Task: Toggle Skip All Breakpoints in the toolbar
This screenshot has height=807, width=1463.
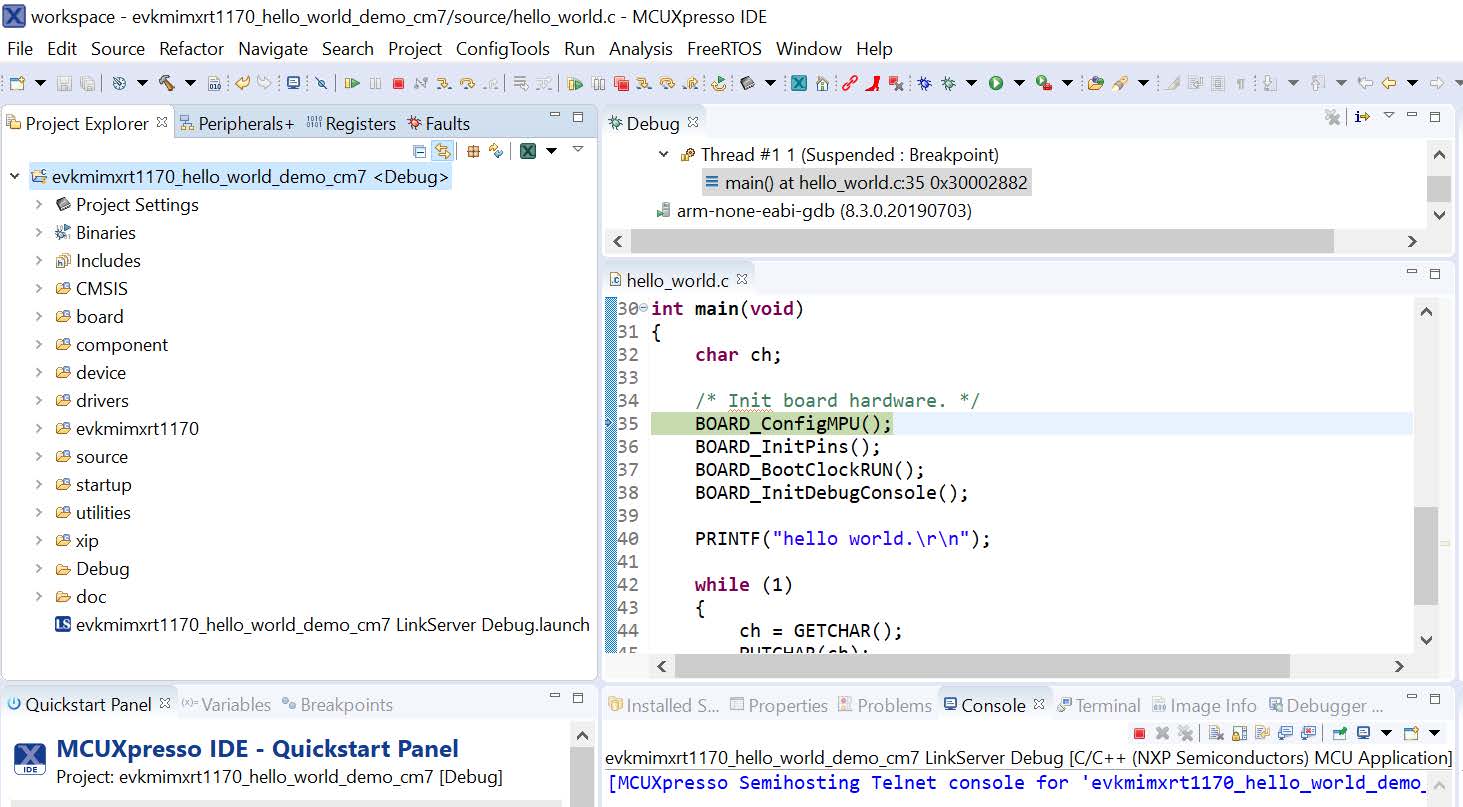Action: (321, 84)
